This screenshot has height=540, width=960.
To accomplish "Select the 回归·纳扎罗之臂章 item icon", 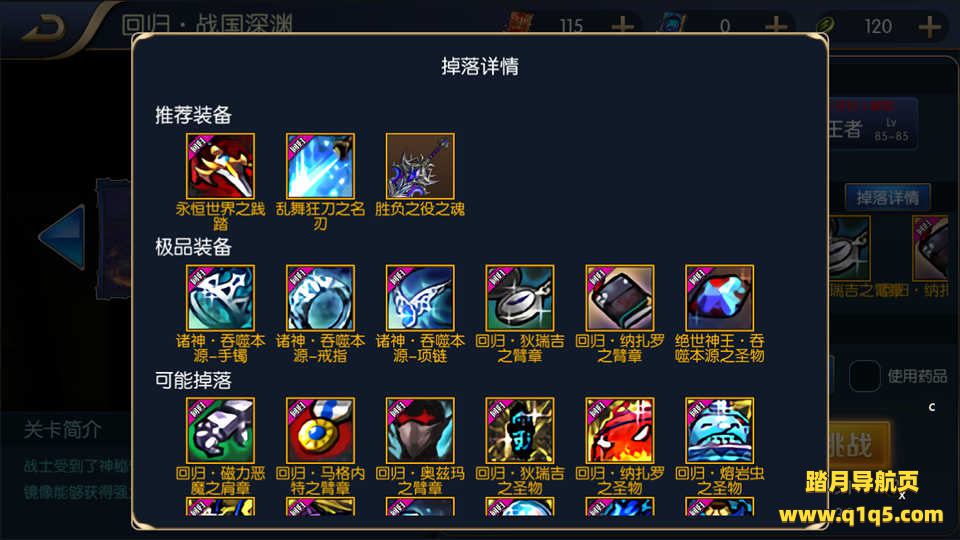I will (620, 298).
